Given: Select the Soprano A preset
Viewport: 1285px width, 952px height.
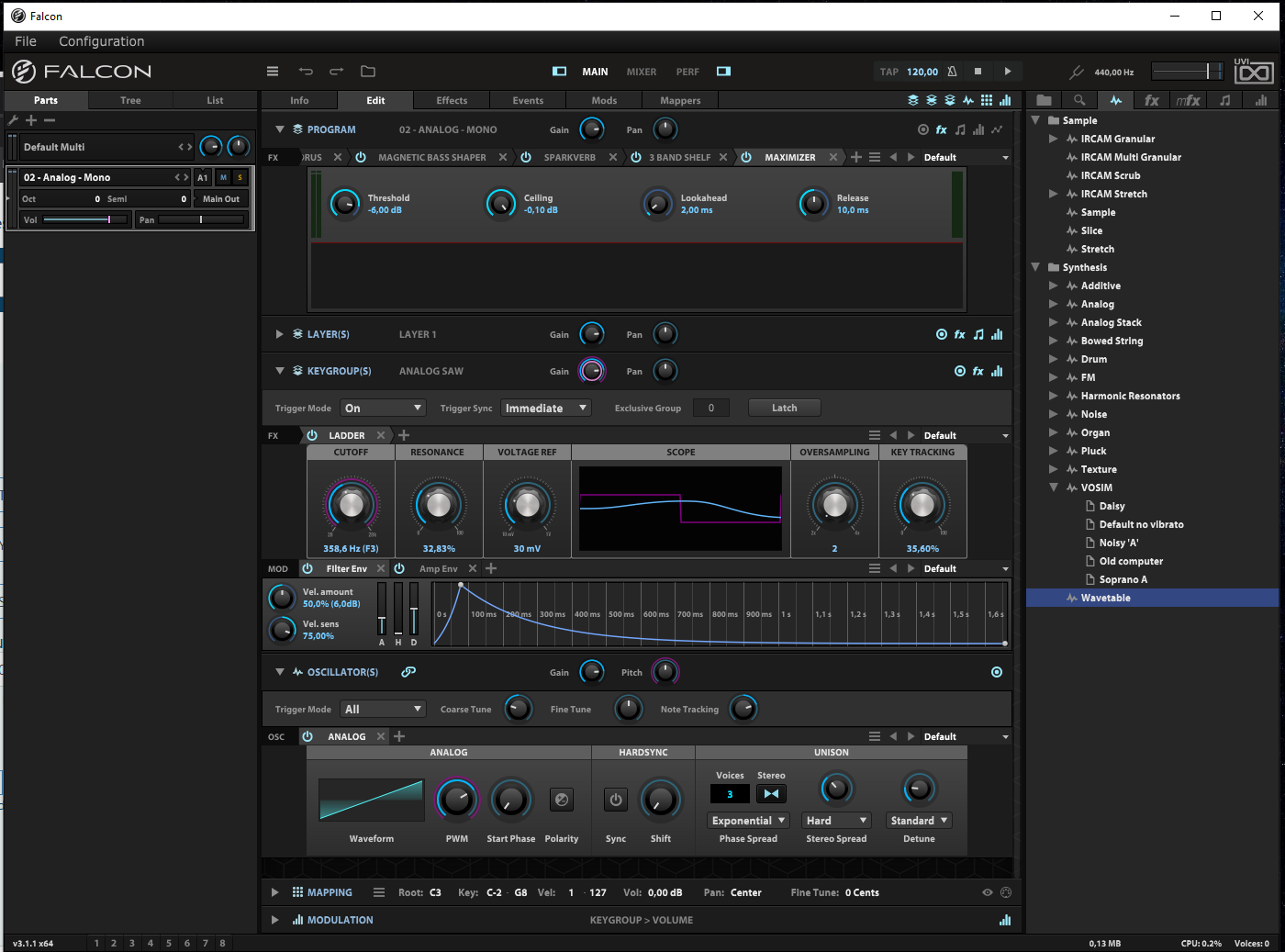Looking at the screenshot, I should pos(1123,579).
